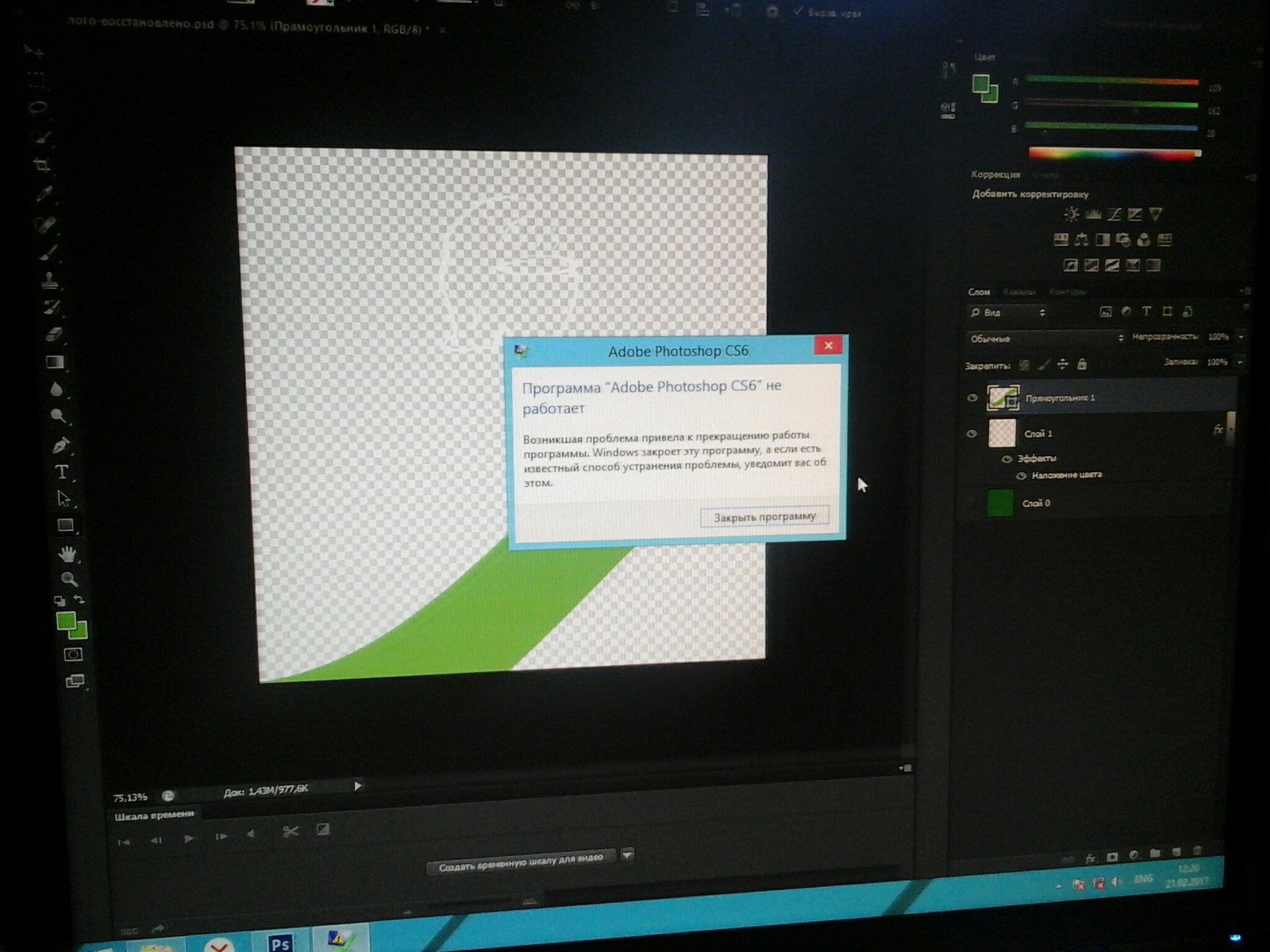1270x952 pixels.
Task: Select the Hand tool
Action: [67, 554]
